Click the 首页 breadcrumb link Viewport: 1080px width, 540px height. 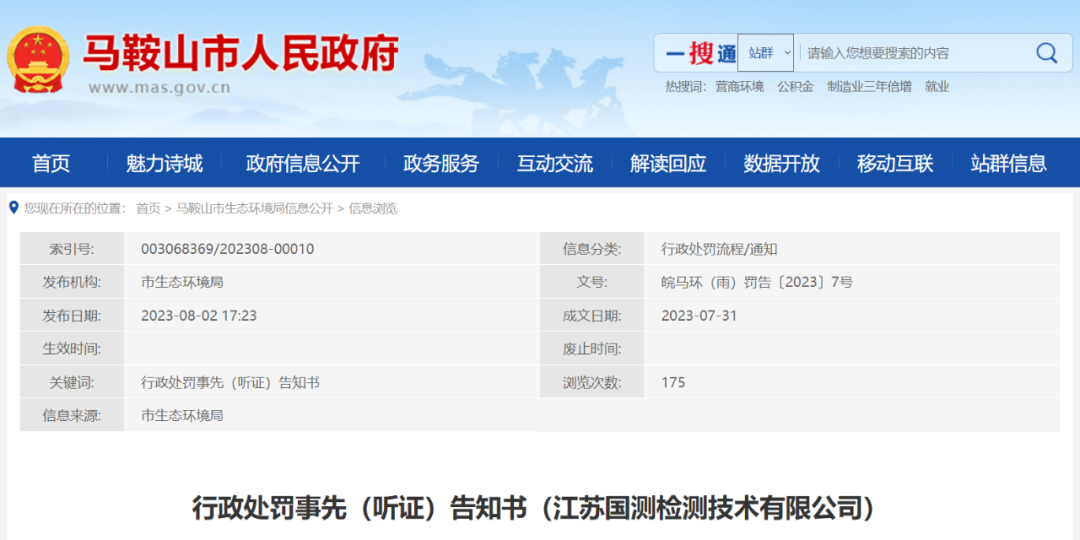148,209
